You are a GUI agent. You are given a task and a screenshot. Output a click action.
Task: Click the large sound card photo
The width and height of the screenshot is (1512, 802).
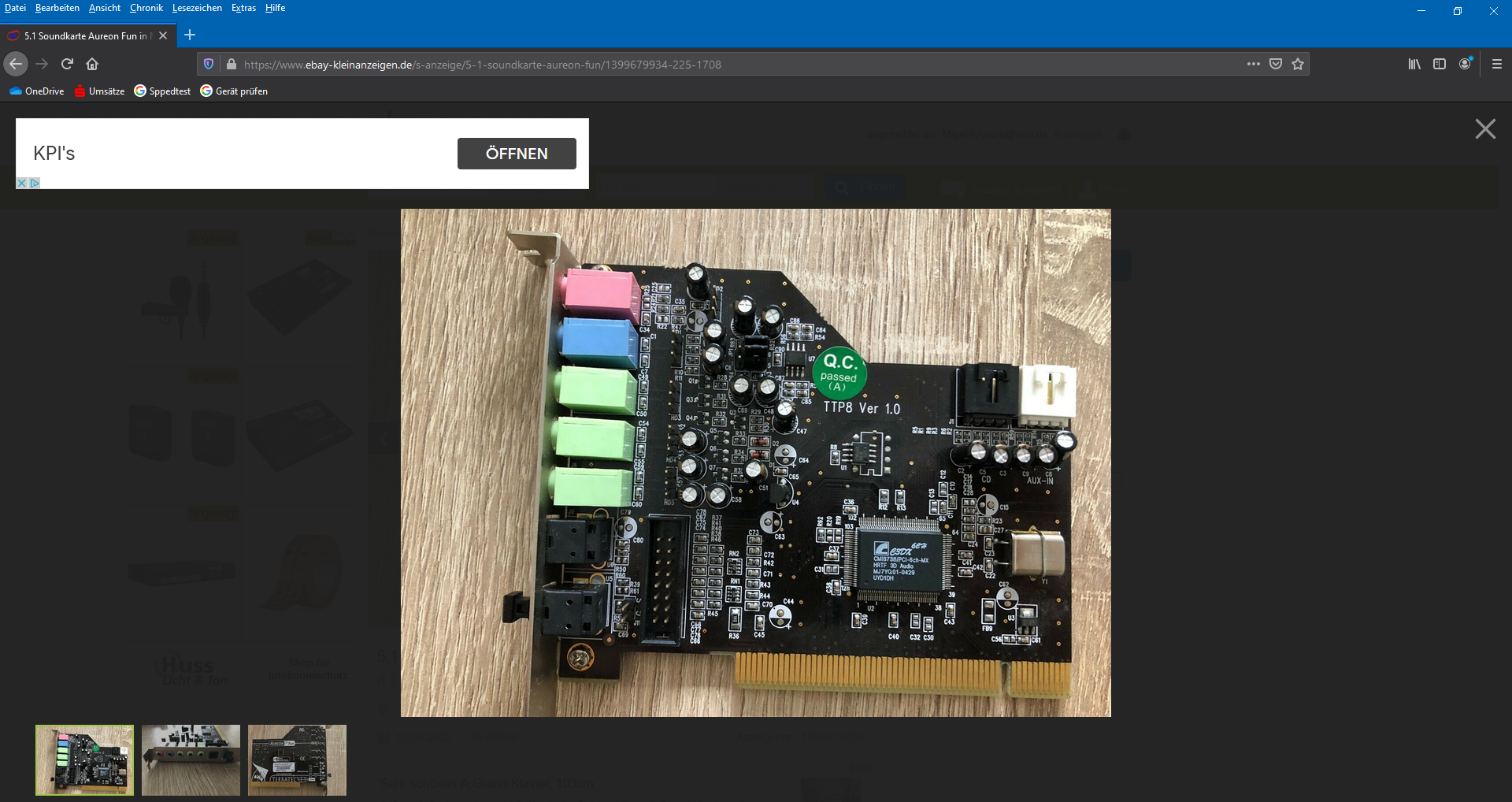click(756, 462)
